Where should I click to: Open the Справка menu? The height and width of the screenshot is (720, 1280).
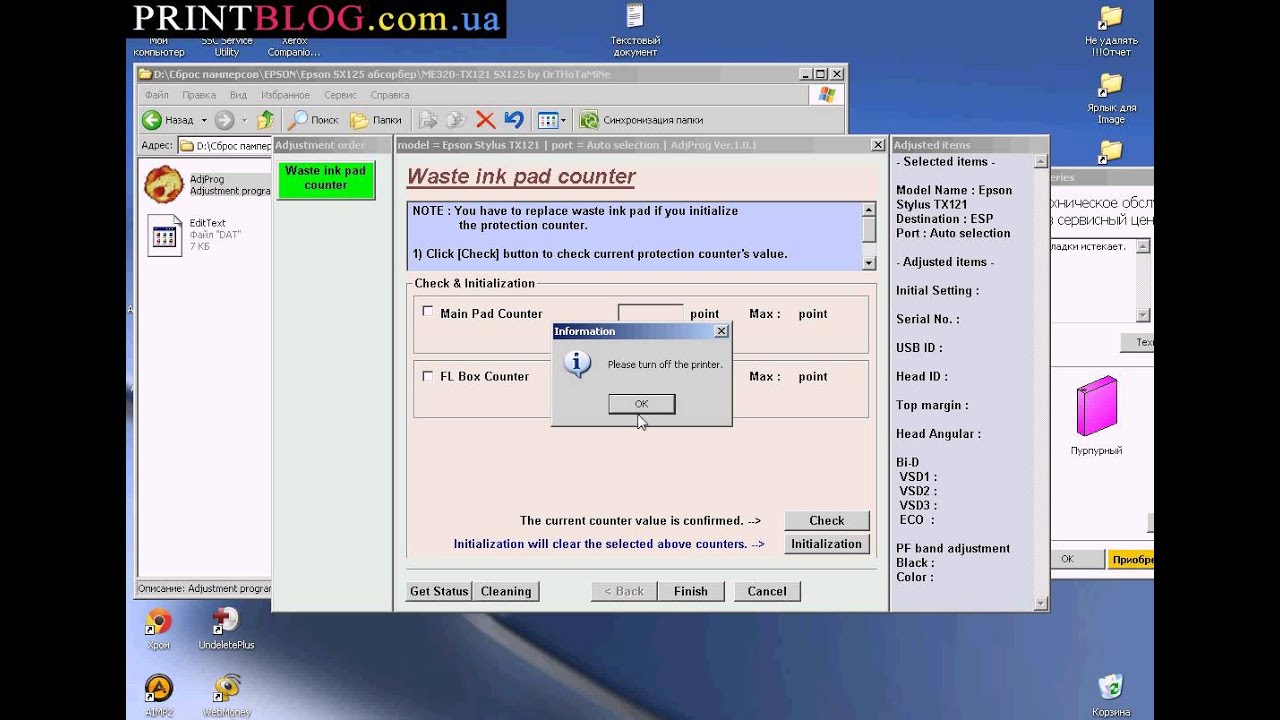tap(390, 95)
